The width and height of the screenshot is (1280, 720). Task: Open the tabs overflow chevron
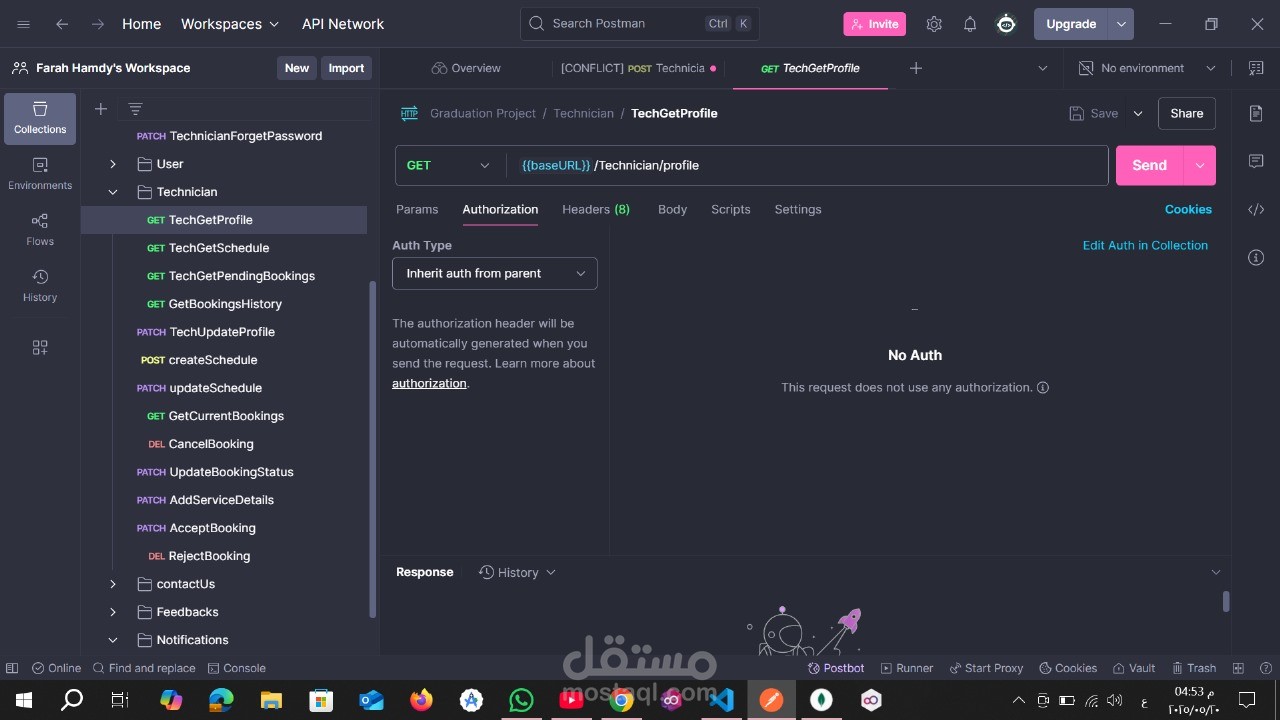point(1043,68)
